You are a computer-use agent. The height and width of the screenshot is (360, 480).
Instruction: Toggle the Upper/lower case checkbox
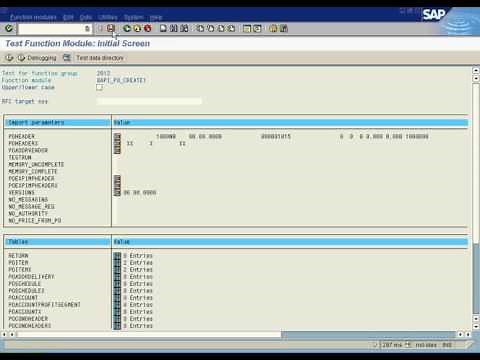point(99,87)
